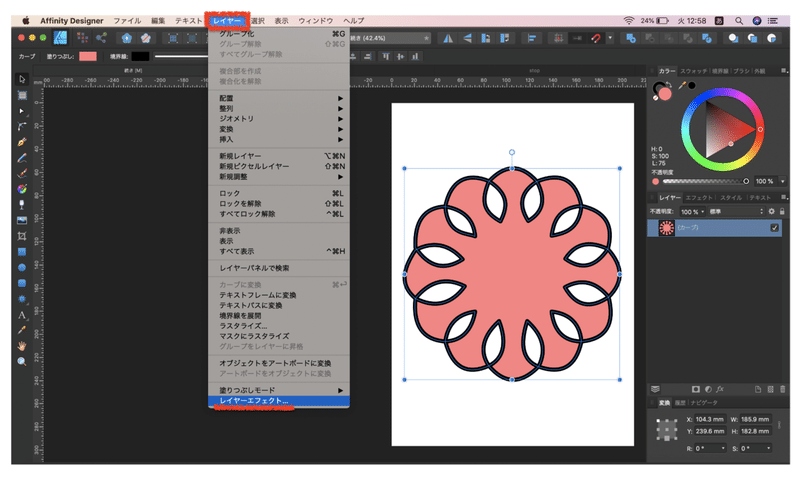
Task: Open the ファイル menu
Action: click(x=127, y=21)
